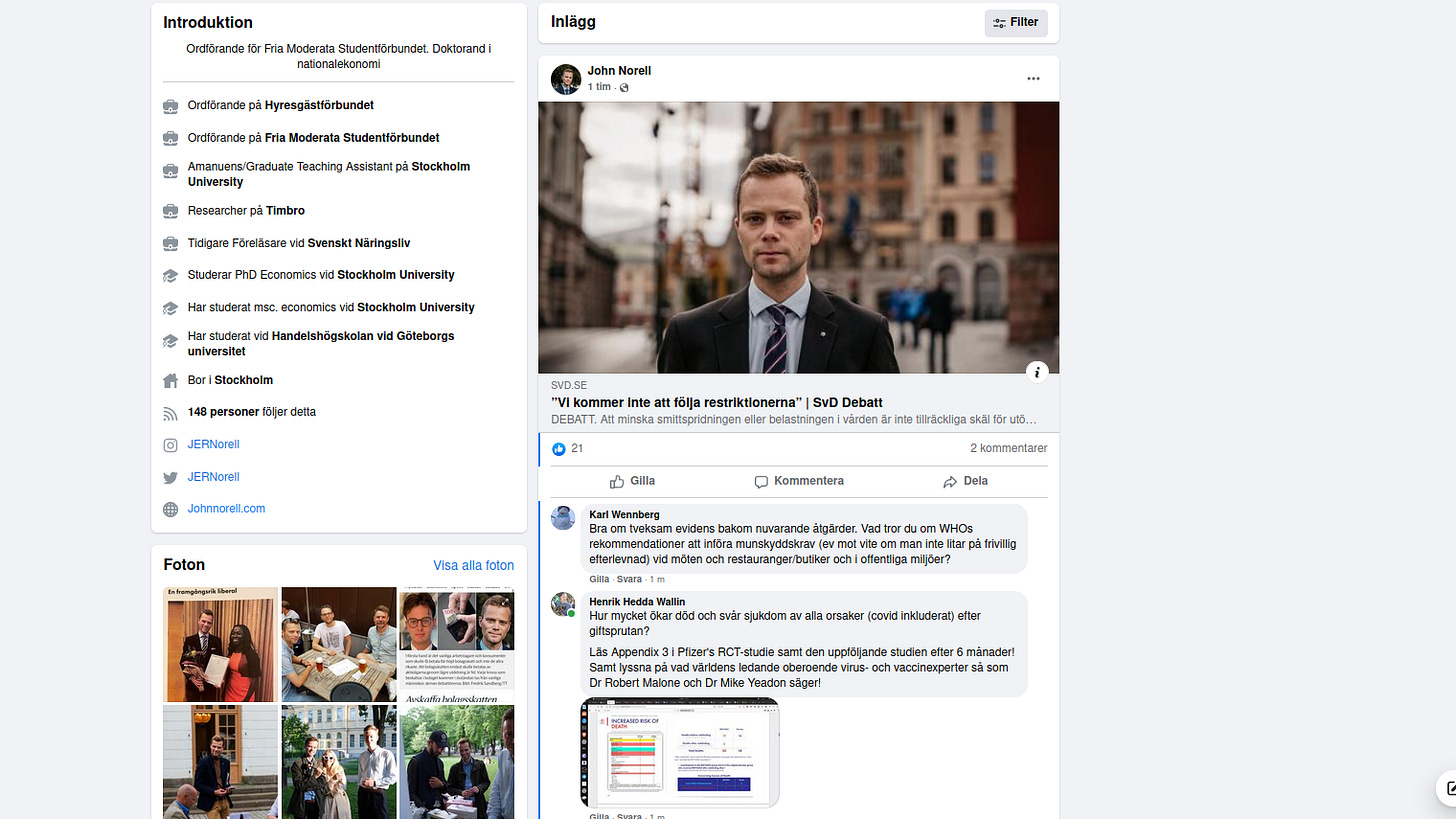Open Fria Moderata Studentförbundet work link
1456x819 pixels.
(352, 138)
